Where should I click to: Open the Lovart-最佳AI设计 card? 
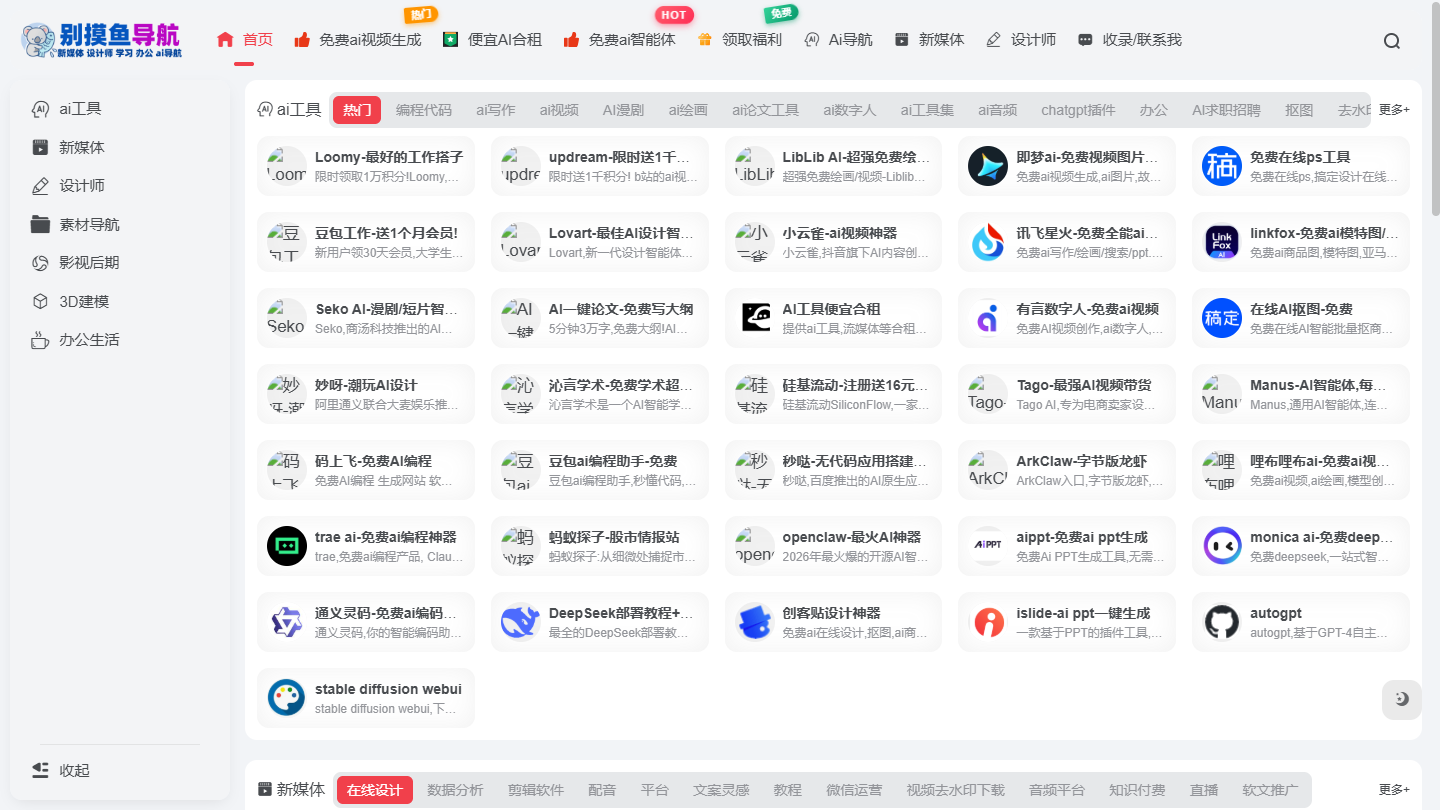pos(600,242)
